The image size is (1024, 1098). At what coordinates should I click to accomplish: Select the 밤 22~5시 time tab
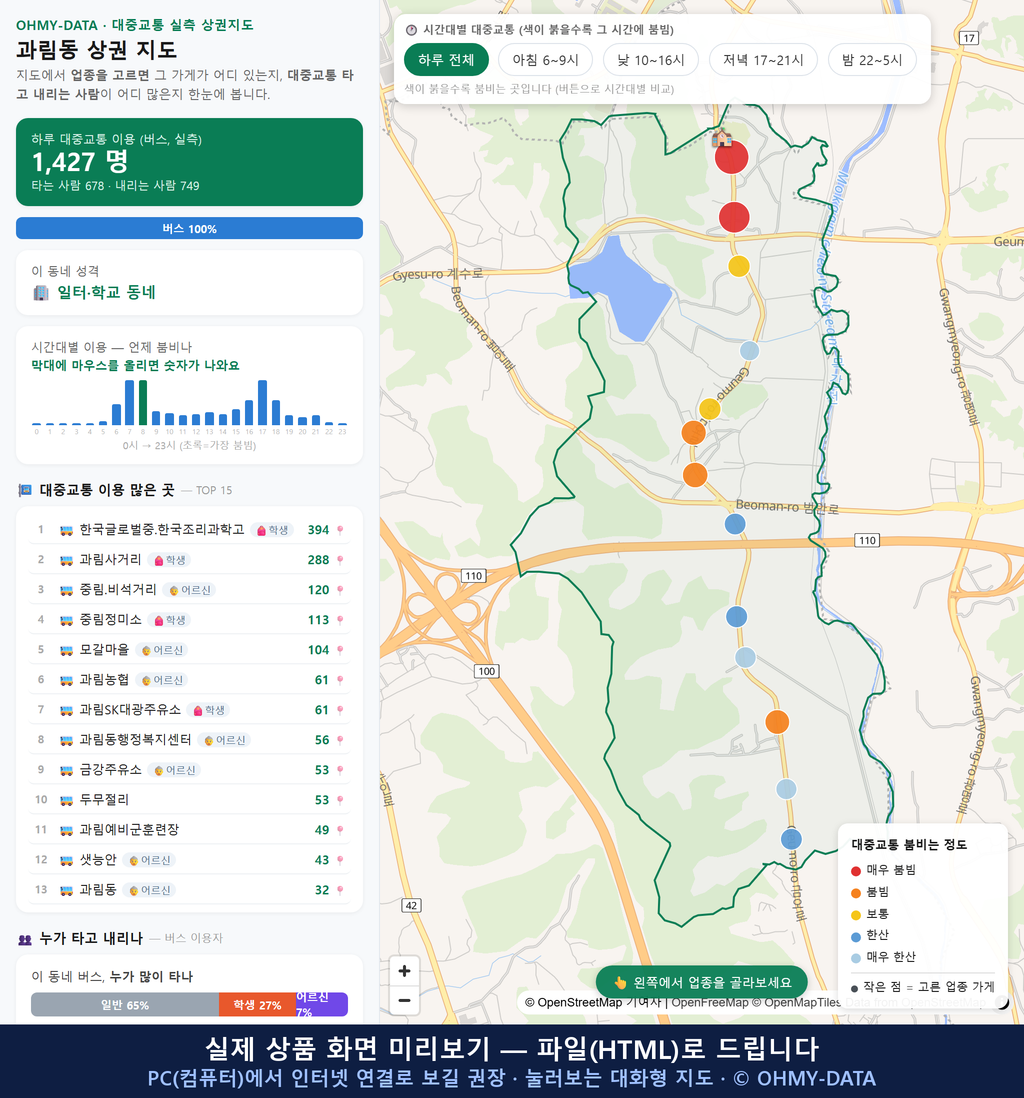[x=872, y=60]
